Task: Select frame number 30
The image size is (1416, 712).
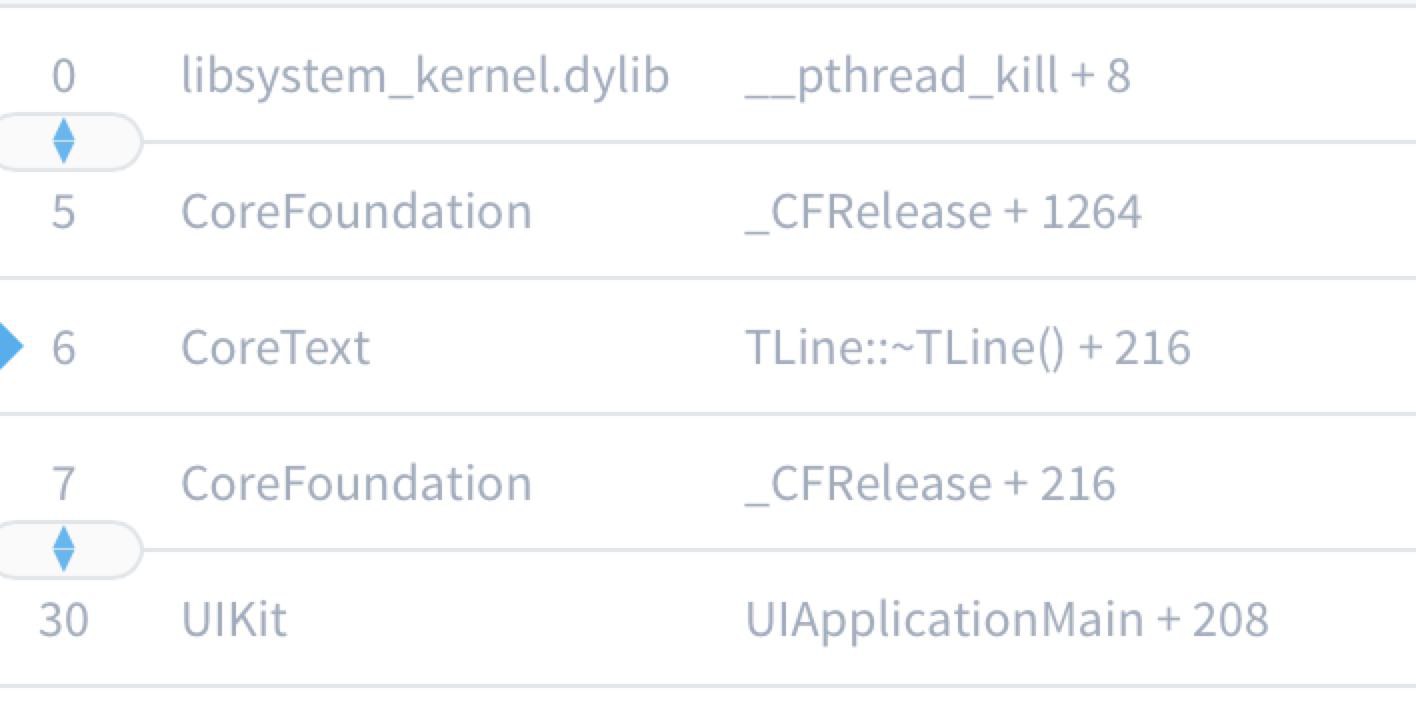Action: pos(63,620)
